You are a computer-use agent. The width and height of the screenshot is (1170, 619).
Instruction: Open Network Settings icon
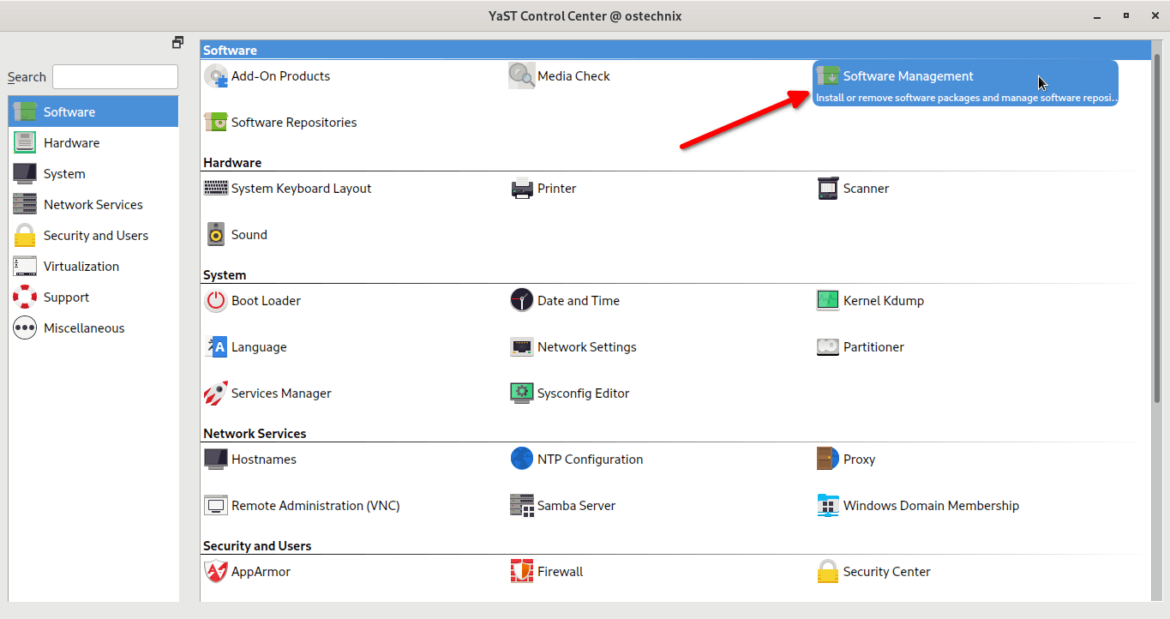(x=522, y=347)
